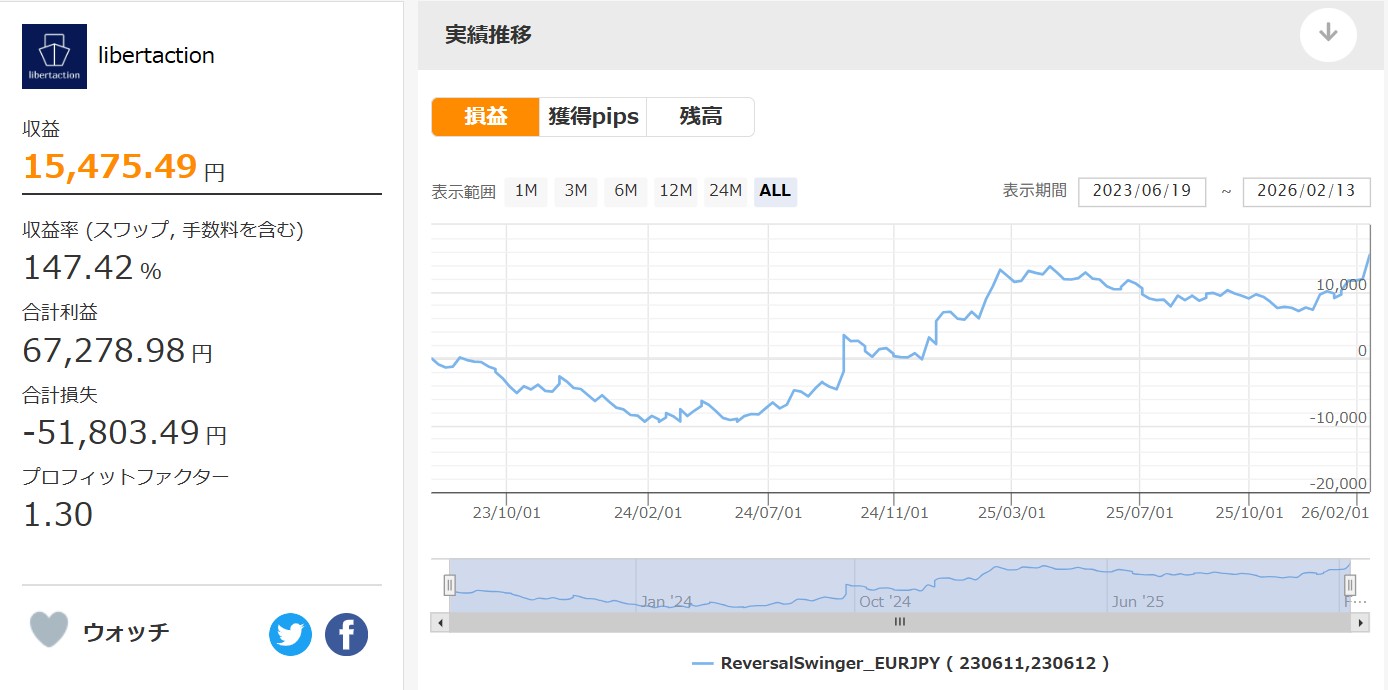The height and width of the screenshot is (690, 1388).
Task: Set display range to 1M
Action: click(x=526, y=191)
